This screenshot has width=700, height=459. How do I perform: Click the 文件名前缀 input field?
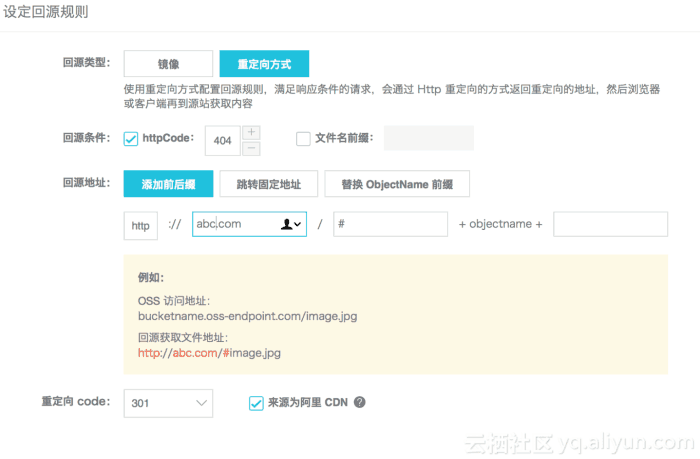(429, 138)
